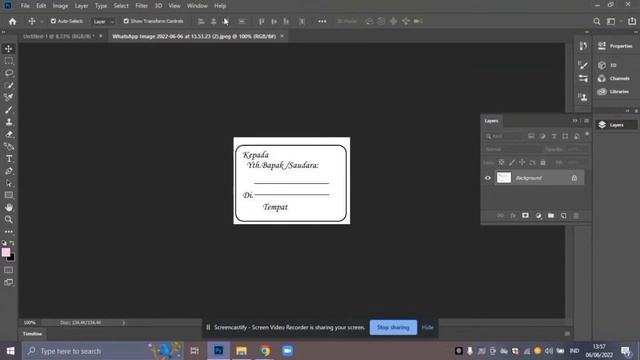Open the Window menu
The image size is (640, 360).
click(x=197, y=6)
